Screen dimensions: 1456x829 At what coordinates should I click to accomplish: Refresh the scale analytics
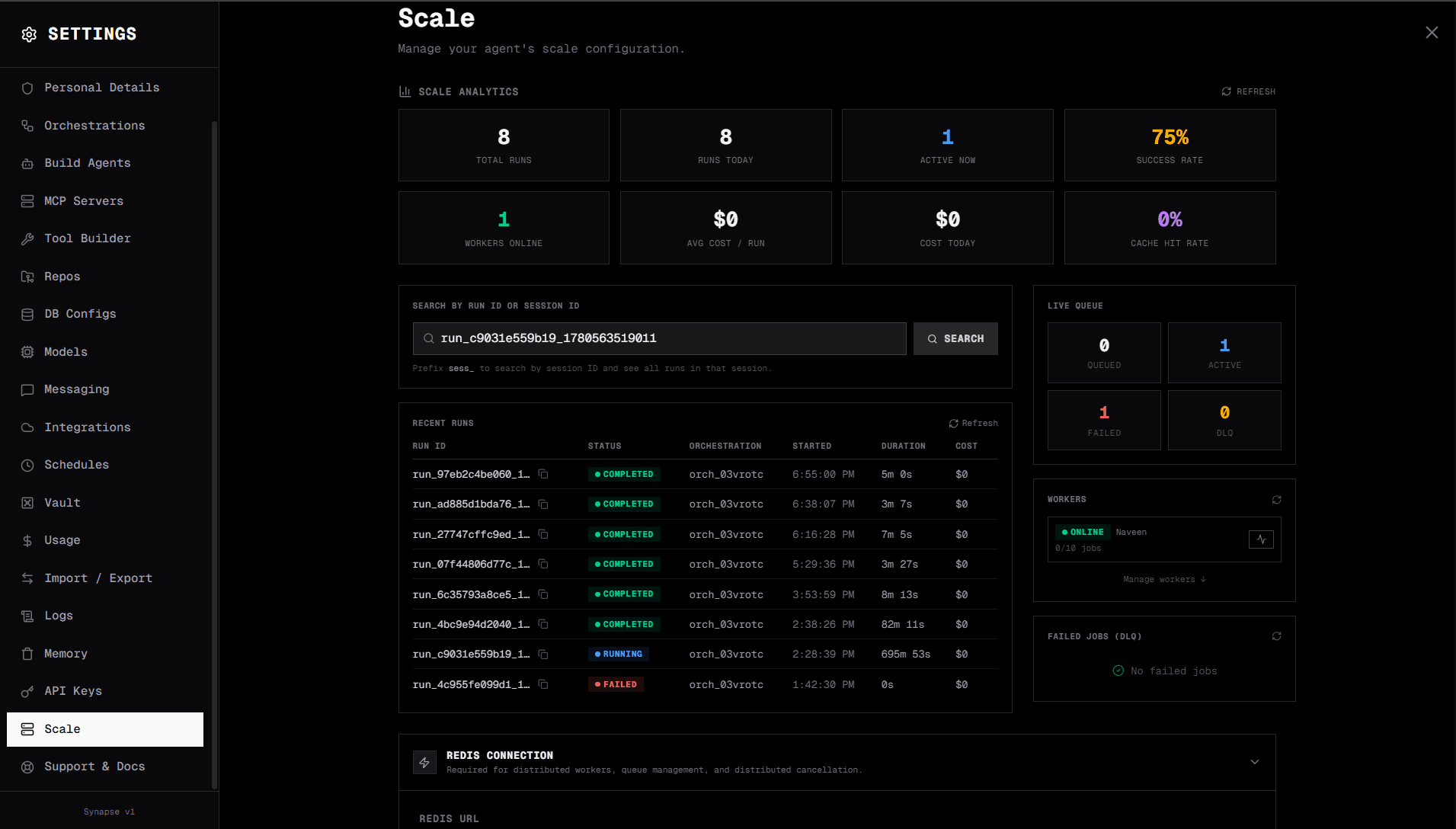(x=1248, y=91)
